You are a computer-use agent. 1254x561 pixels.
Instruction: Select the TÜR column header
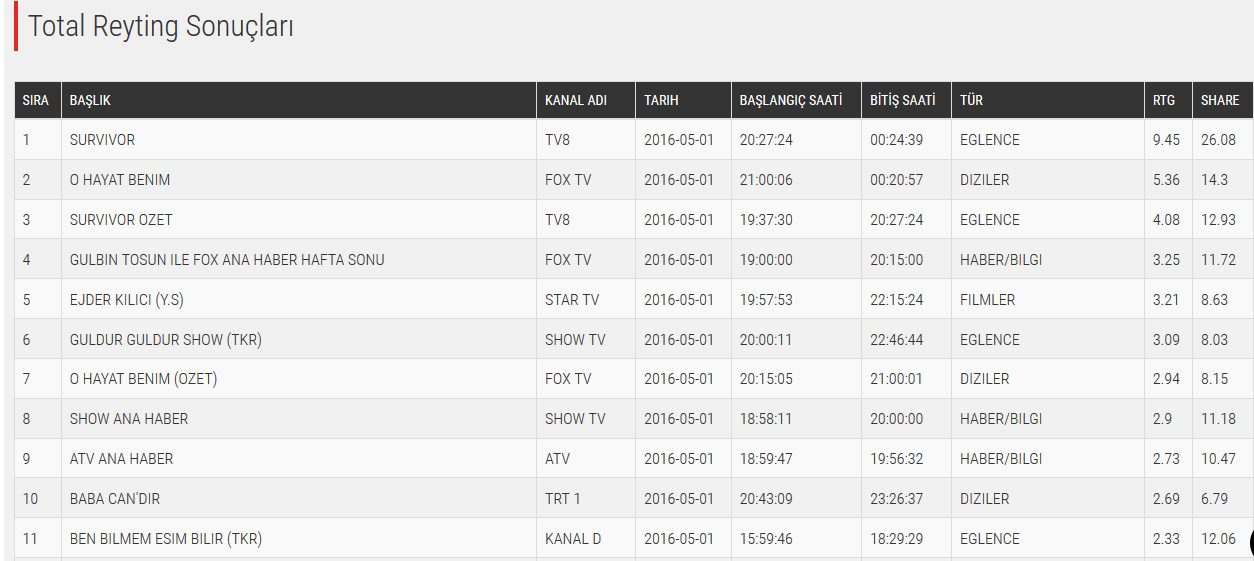[971, 100]
